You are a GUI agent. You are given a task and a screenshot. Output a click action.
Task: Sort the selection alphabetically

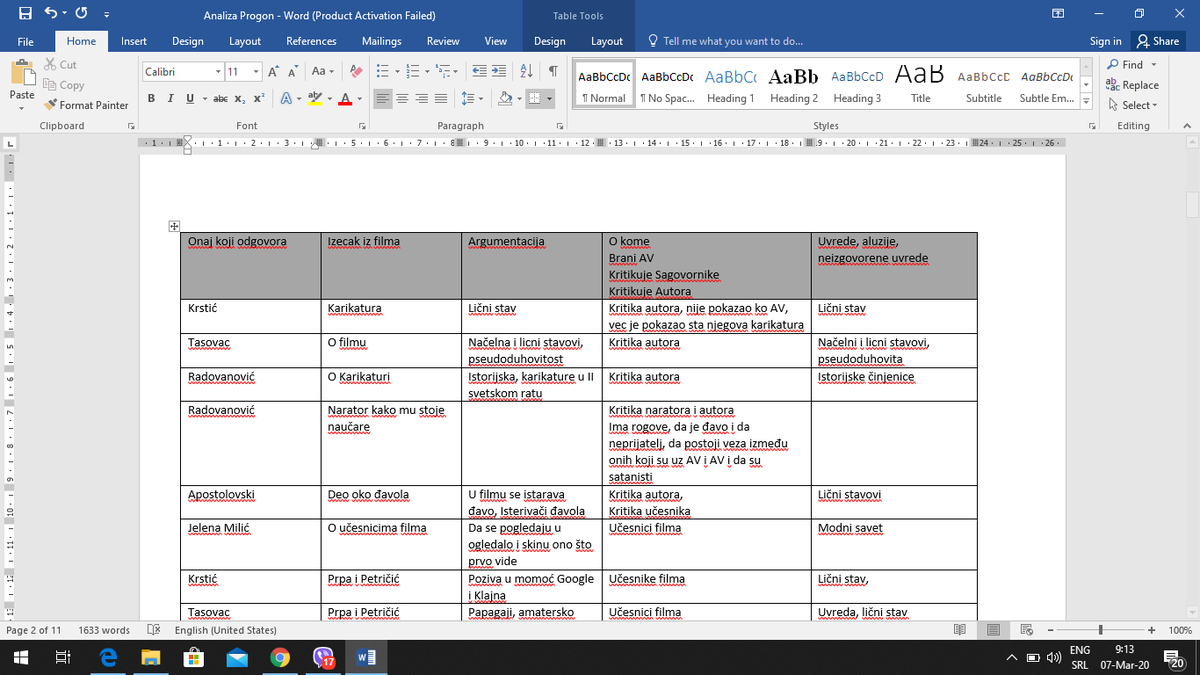pos(528,72)
